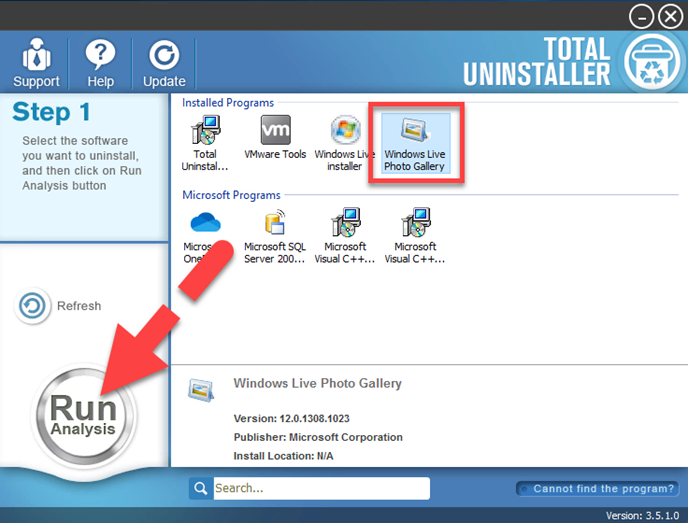
Task: Close the Total Uninstaller window
Action: 670,17
